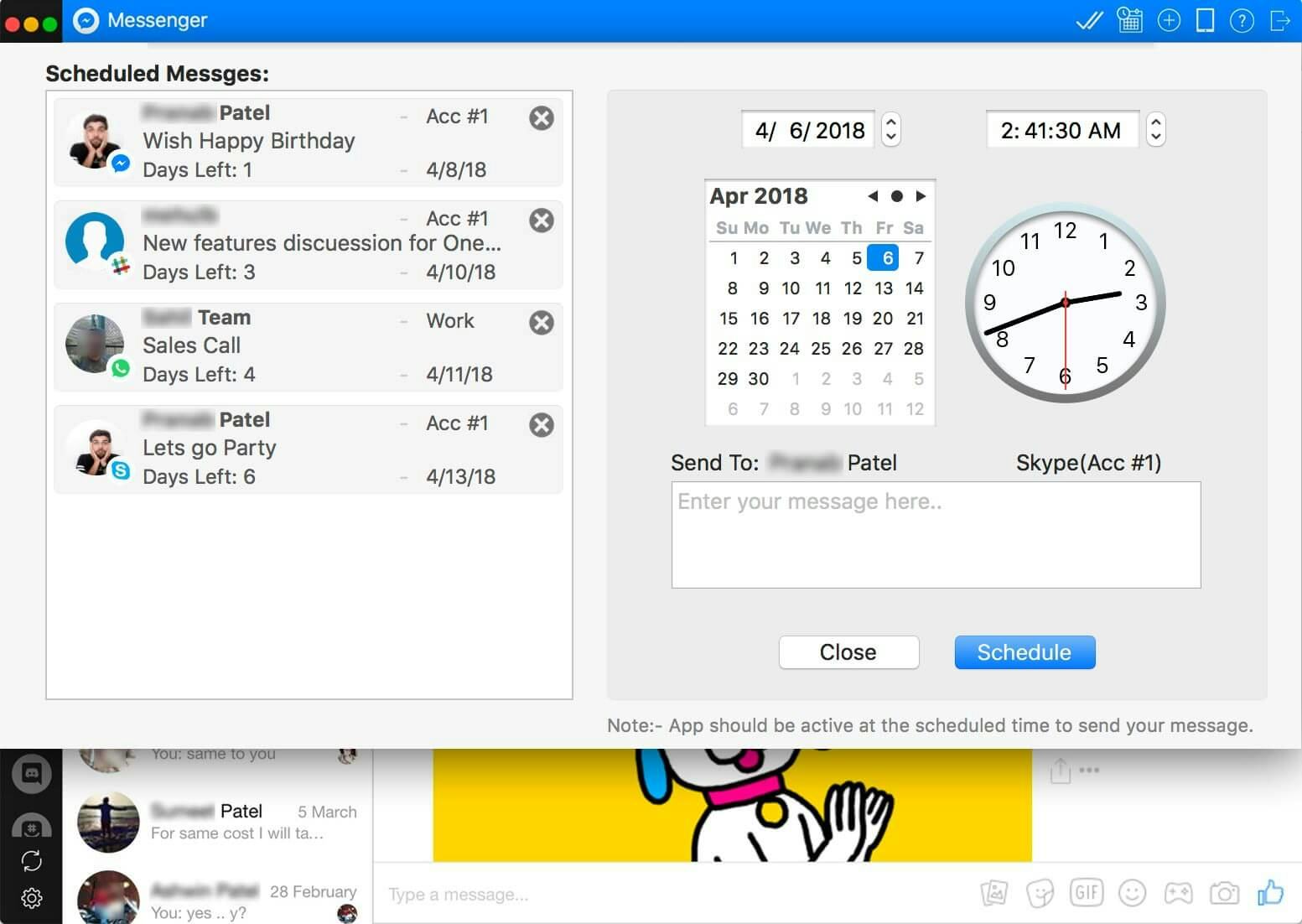The image size is (1302, 924).
Task: Send a thumbs-up like
Action: tap(1270, 893)
